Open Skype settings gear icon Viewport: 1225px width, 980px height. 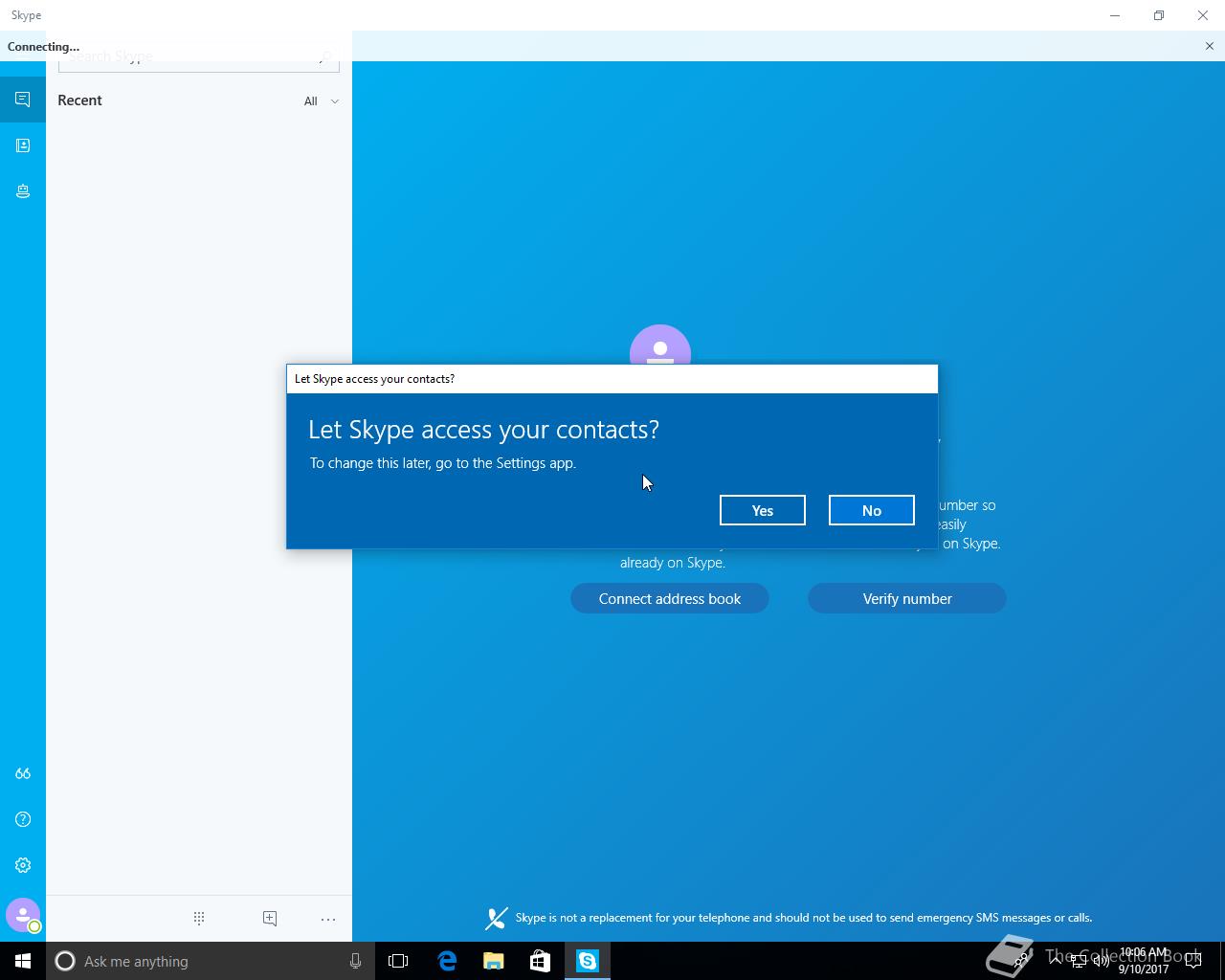tap(23, 865)
